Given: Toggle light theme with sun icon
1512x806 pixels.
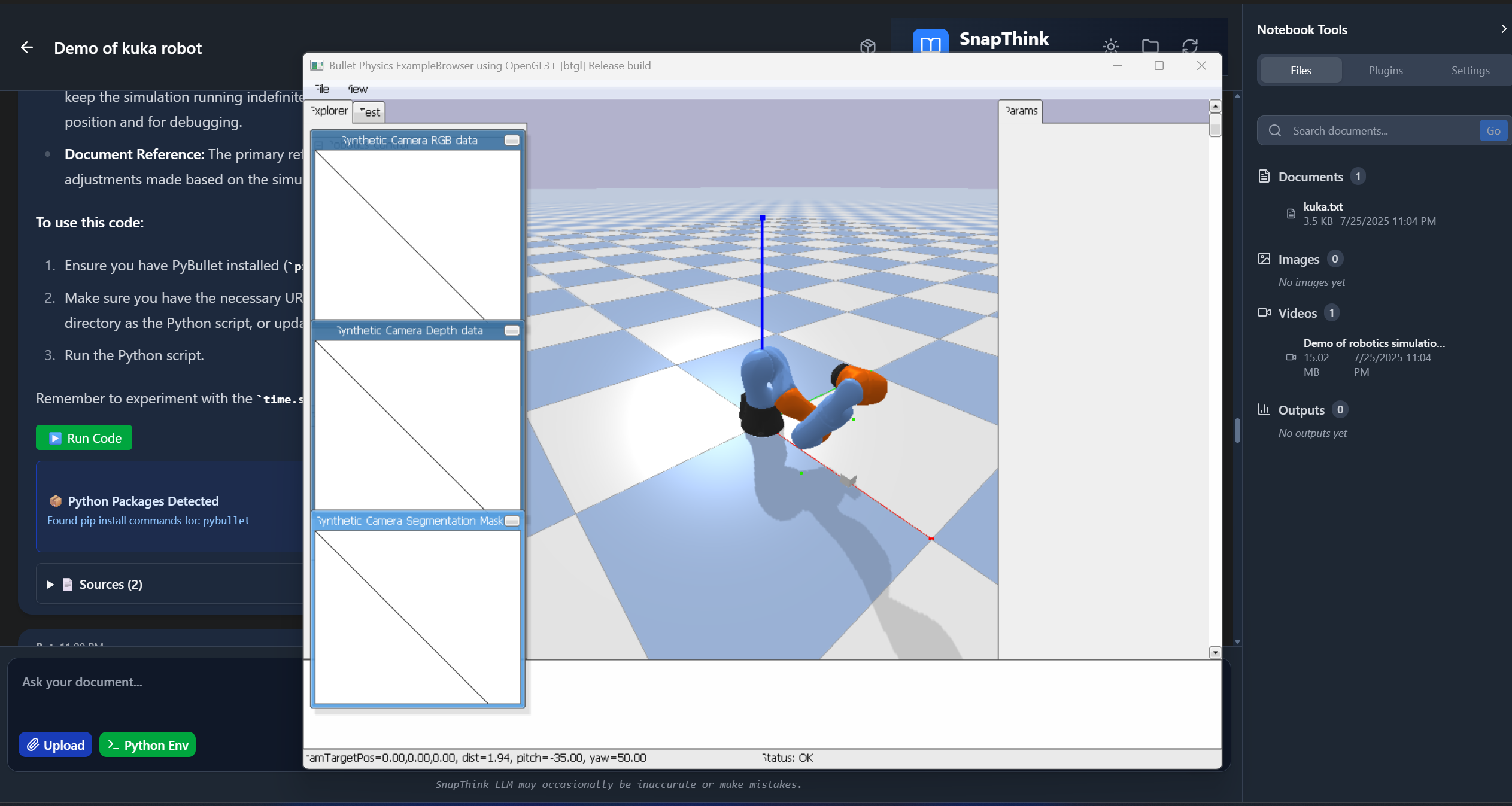Looking at the screenshot, I should 1110,46.
